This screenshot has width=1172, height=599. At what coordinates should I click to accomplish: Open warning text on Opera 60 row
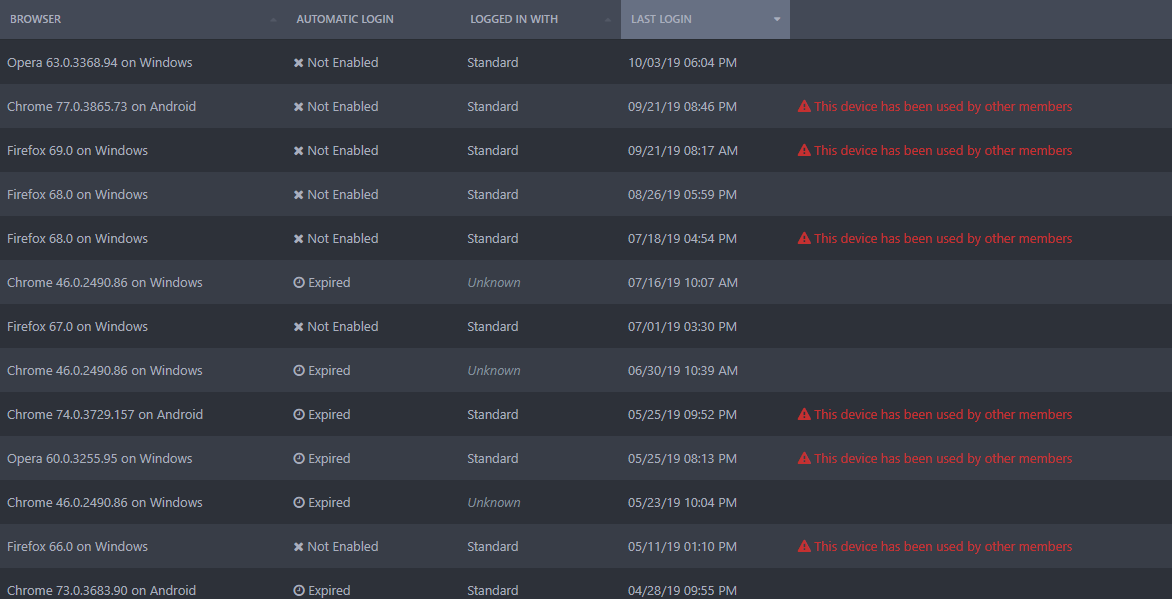(943, 458)
